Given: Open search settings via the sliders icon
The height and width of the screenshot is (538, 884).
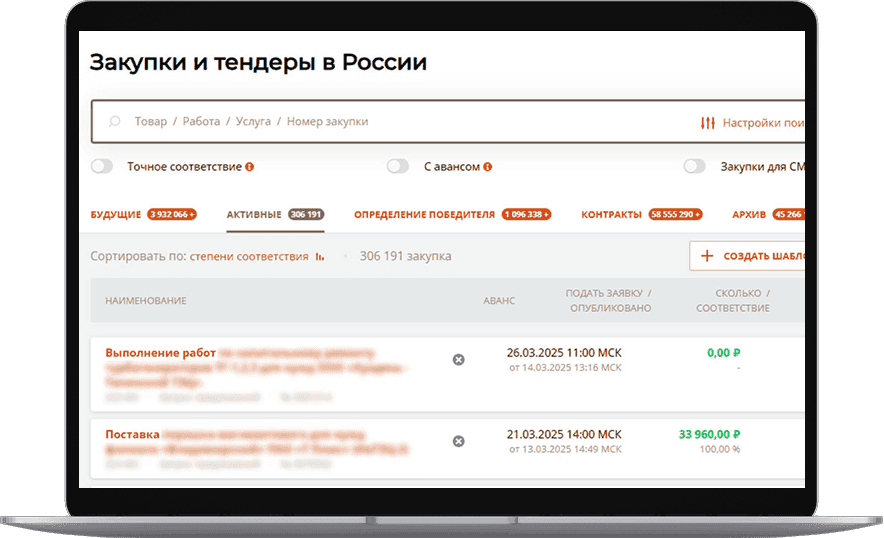Looking at the screenshot, I should pos(708,123).
